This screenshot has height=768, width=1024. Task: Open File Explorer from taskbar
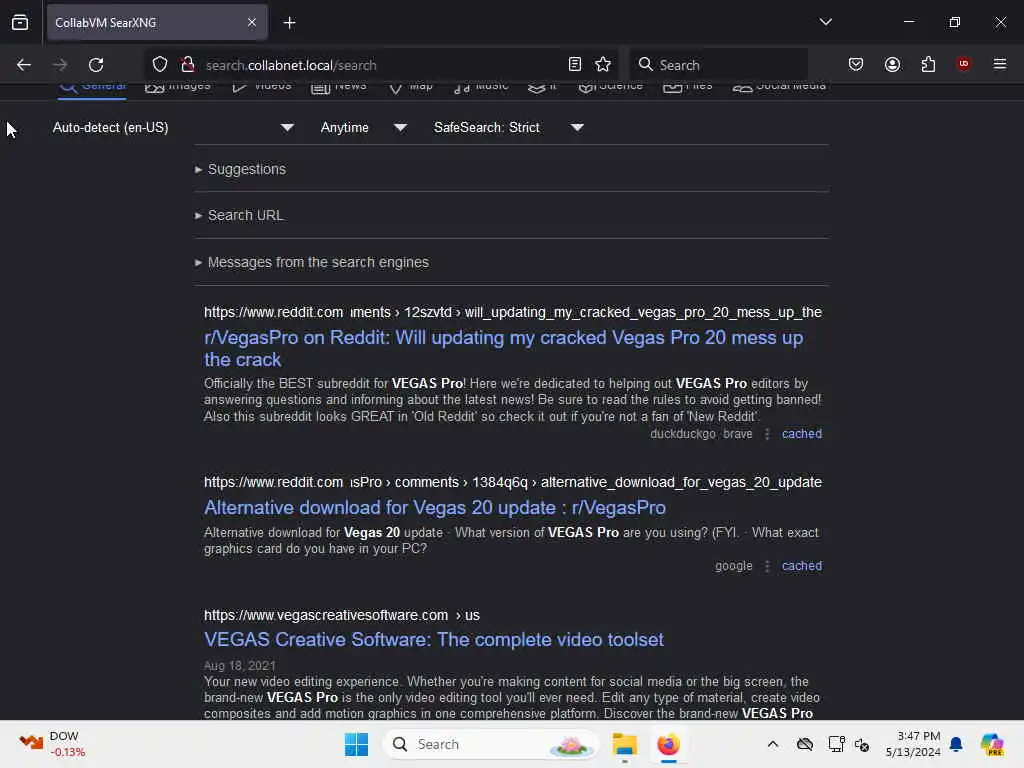(624, 744)
